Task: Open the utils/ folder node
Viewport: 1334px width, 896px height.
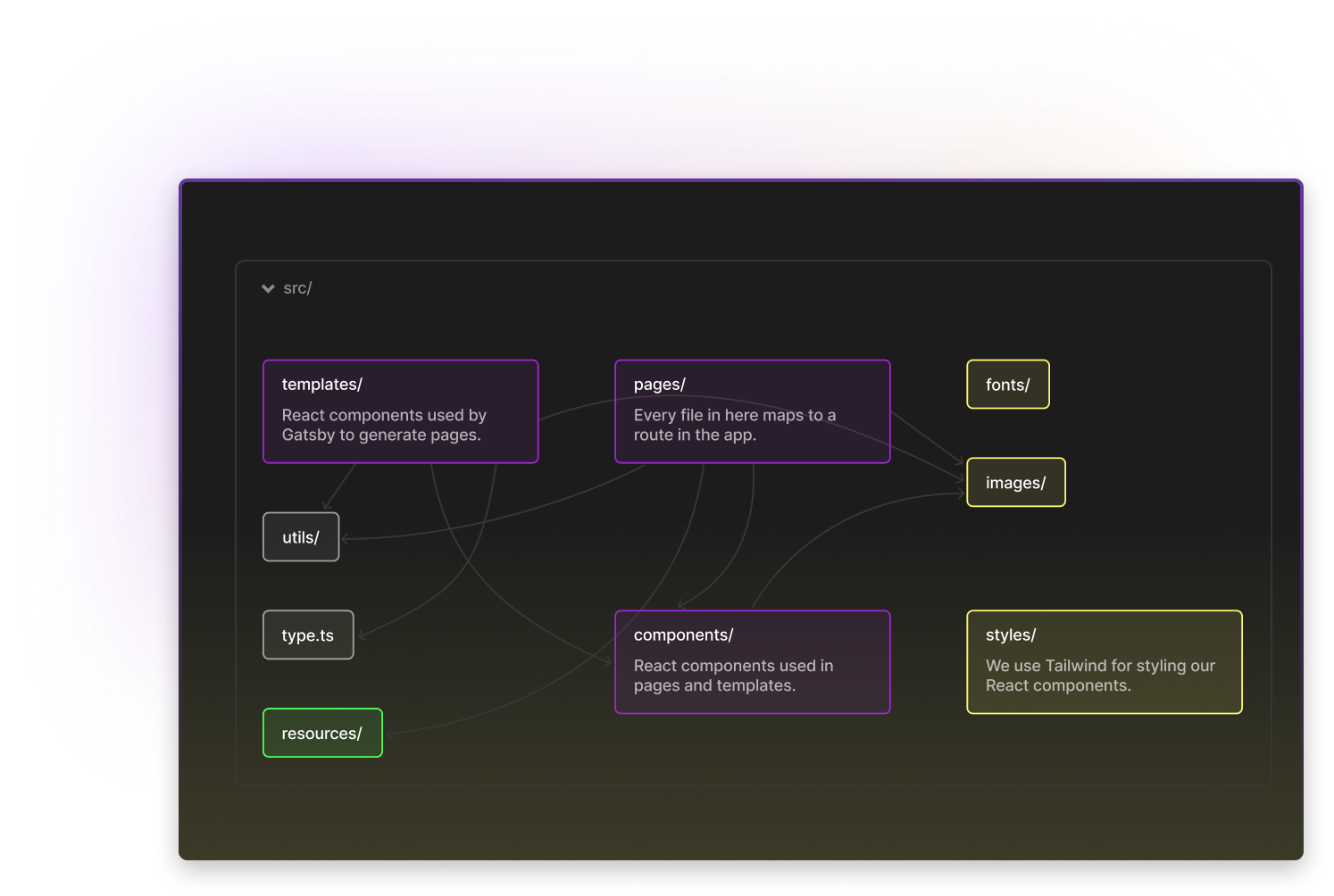Action: (x=300, y=536)
